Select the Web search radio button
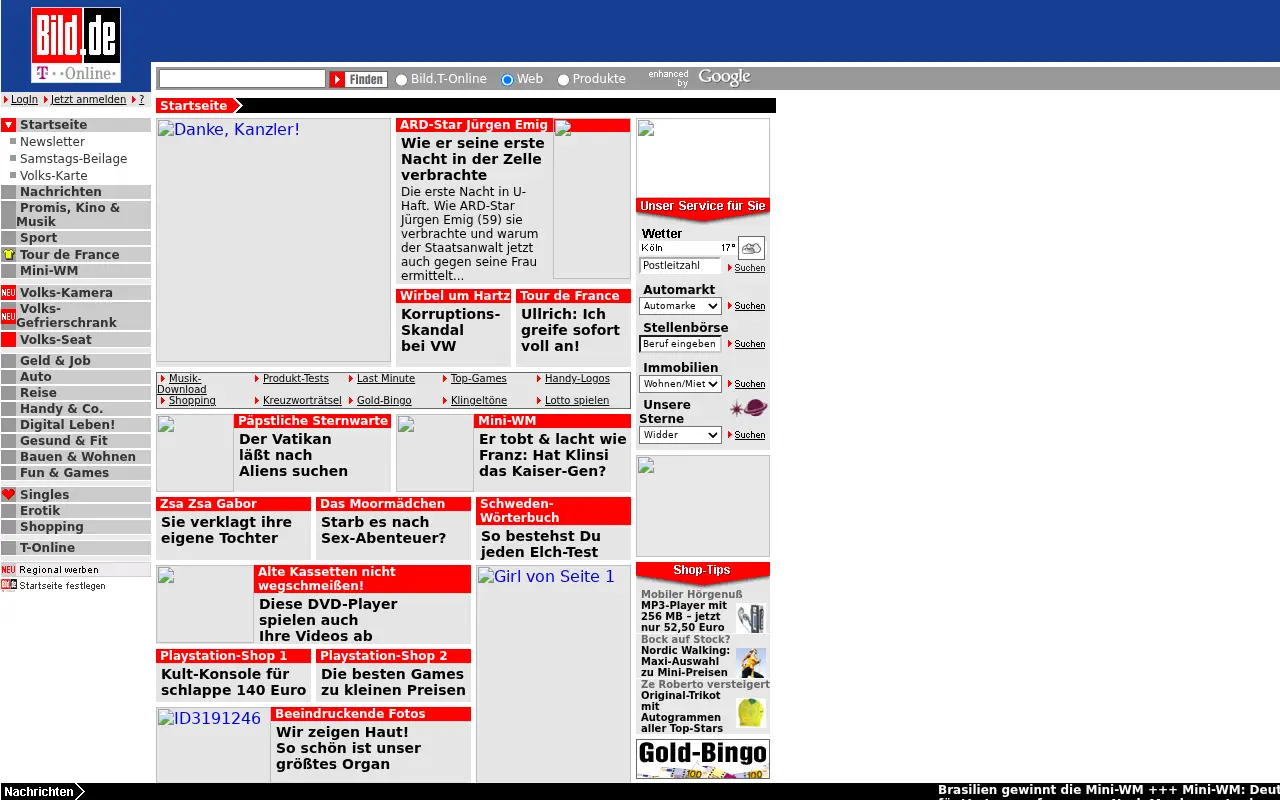1280x800 pixels. point(507,80)
